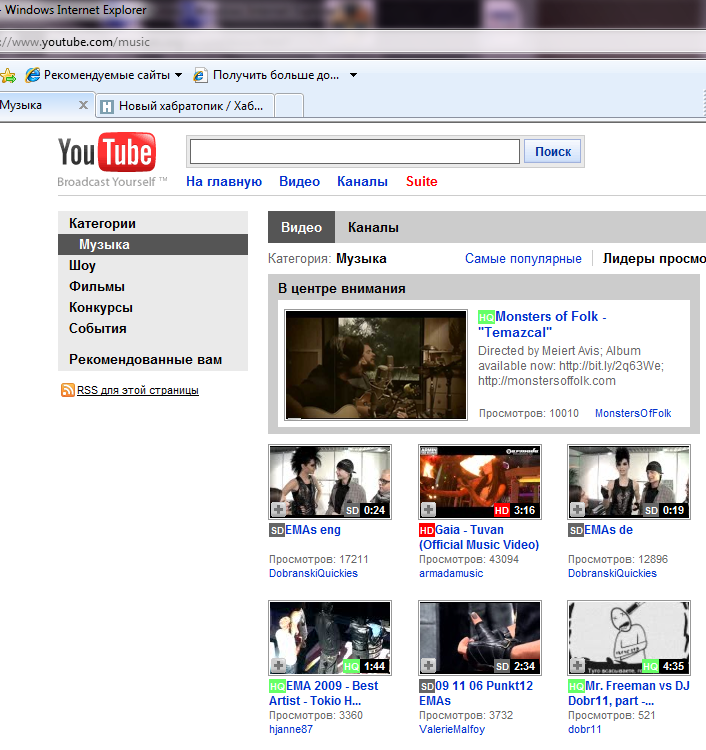
Task: Open 09 11 06 Punkt12 EMAs title link
Action: (x=476, y=693)
